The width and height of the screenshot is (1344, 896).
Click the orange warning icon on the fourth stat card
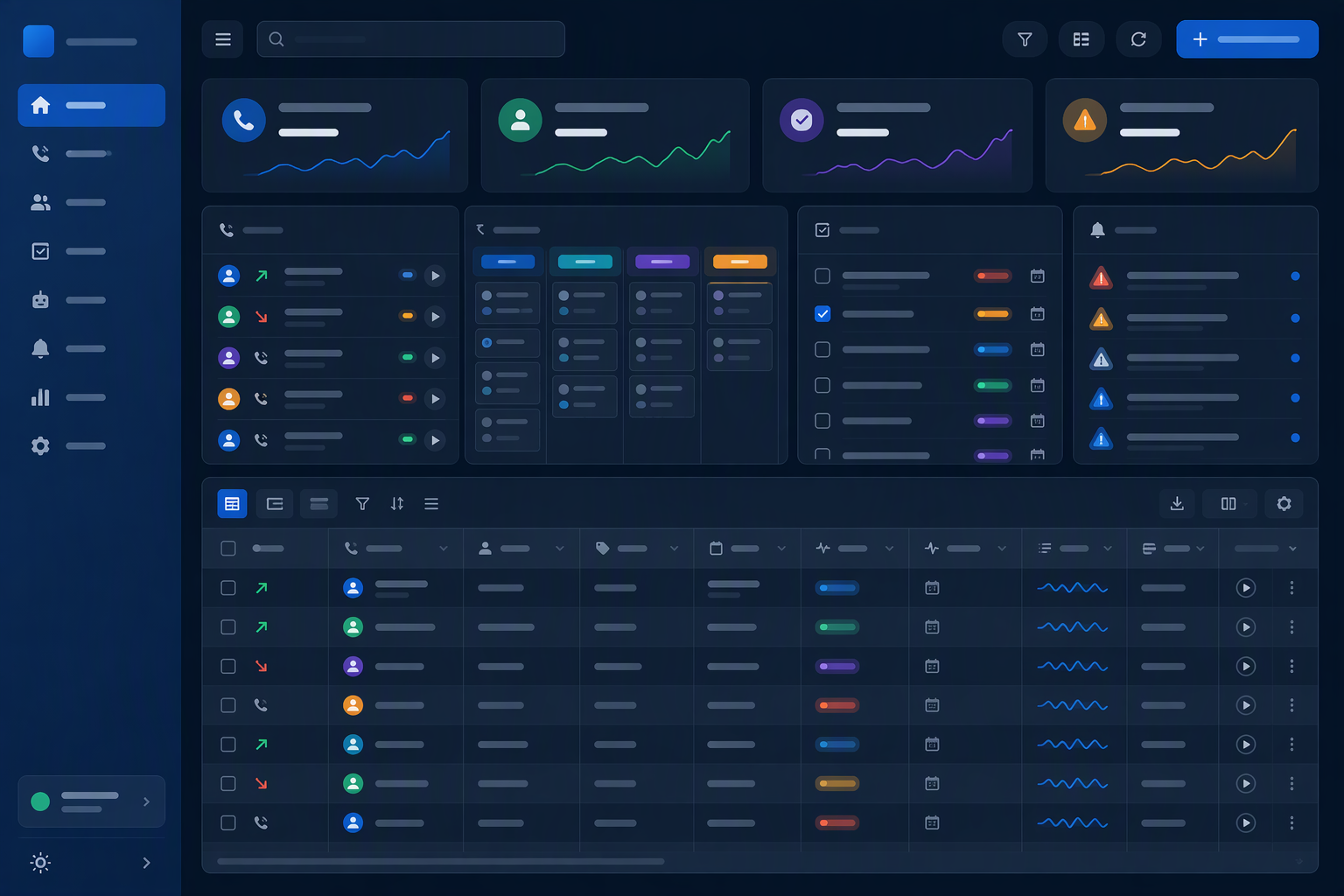click(x=1085, y=120)
